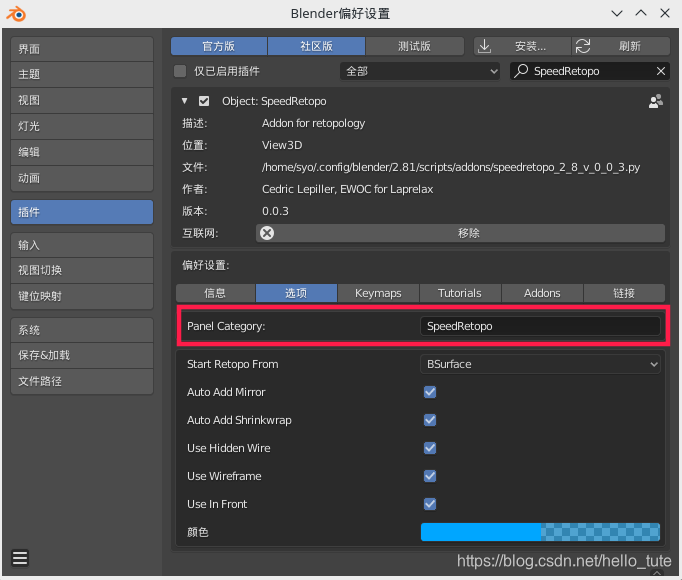Image resolution: width=682 pixels, height=580 pixels.
Task: Open the 编辑 preferences section
Action: pyautogui.click(x=82, y=152)
